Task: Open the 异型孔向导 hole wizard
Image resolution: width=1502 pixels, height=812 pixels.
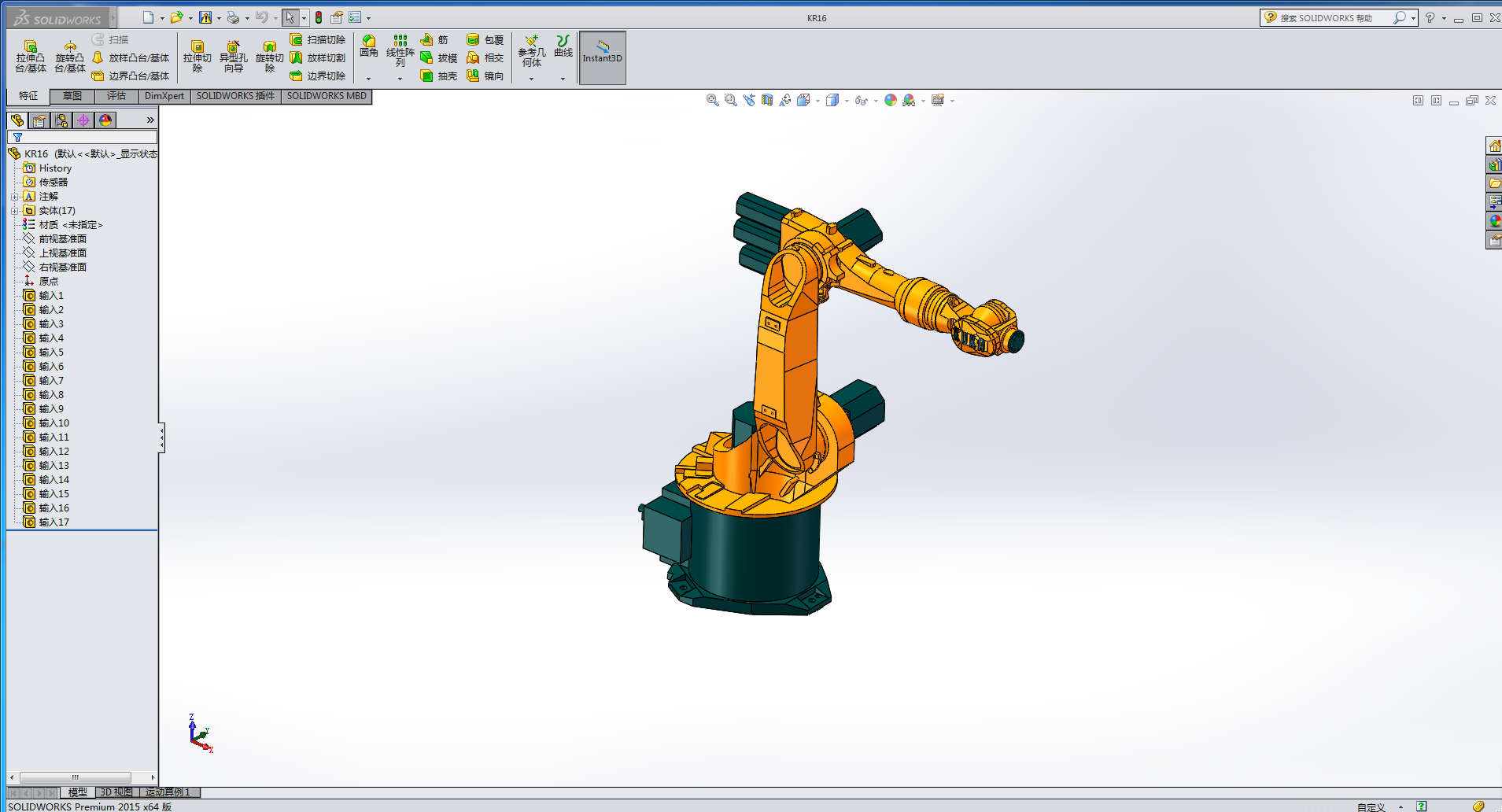Action: [233, 56]
